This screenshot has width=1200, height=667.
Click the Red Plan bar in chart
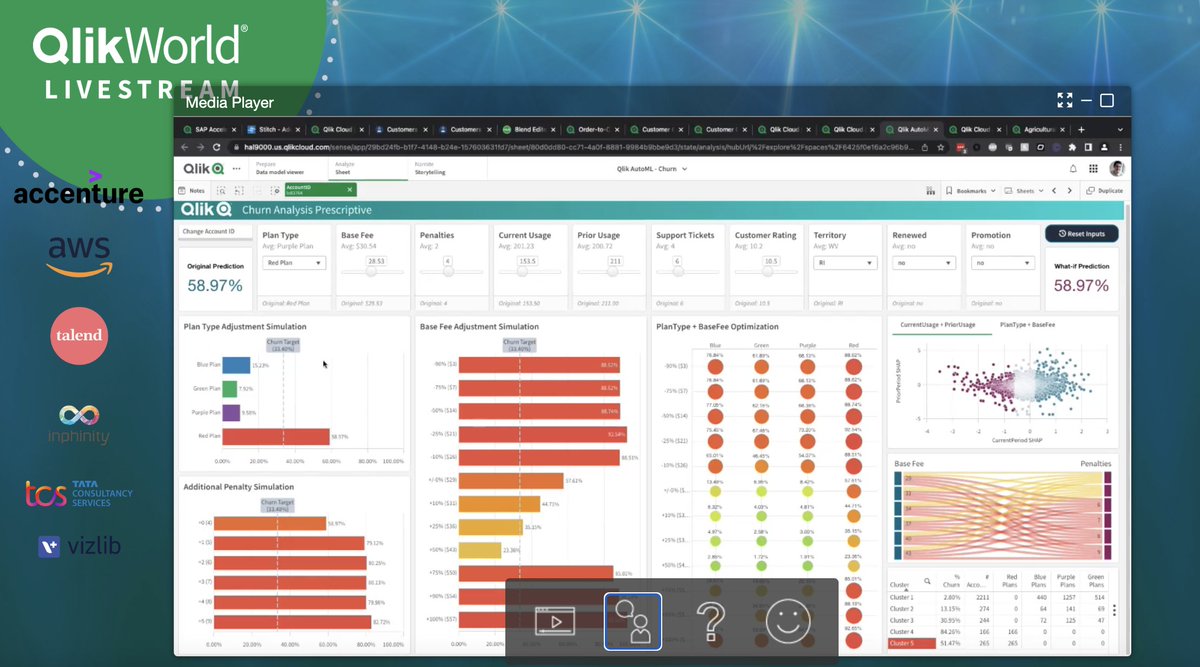(276, 436)
